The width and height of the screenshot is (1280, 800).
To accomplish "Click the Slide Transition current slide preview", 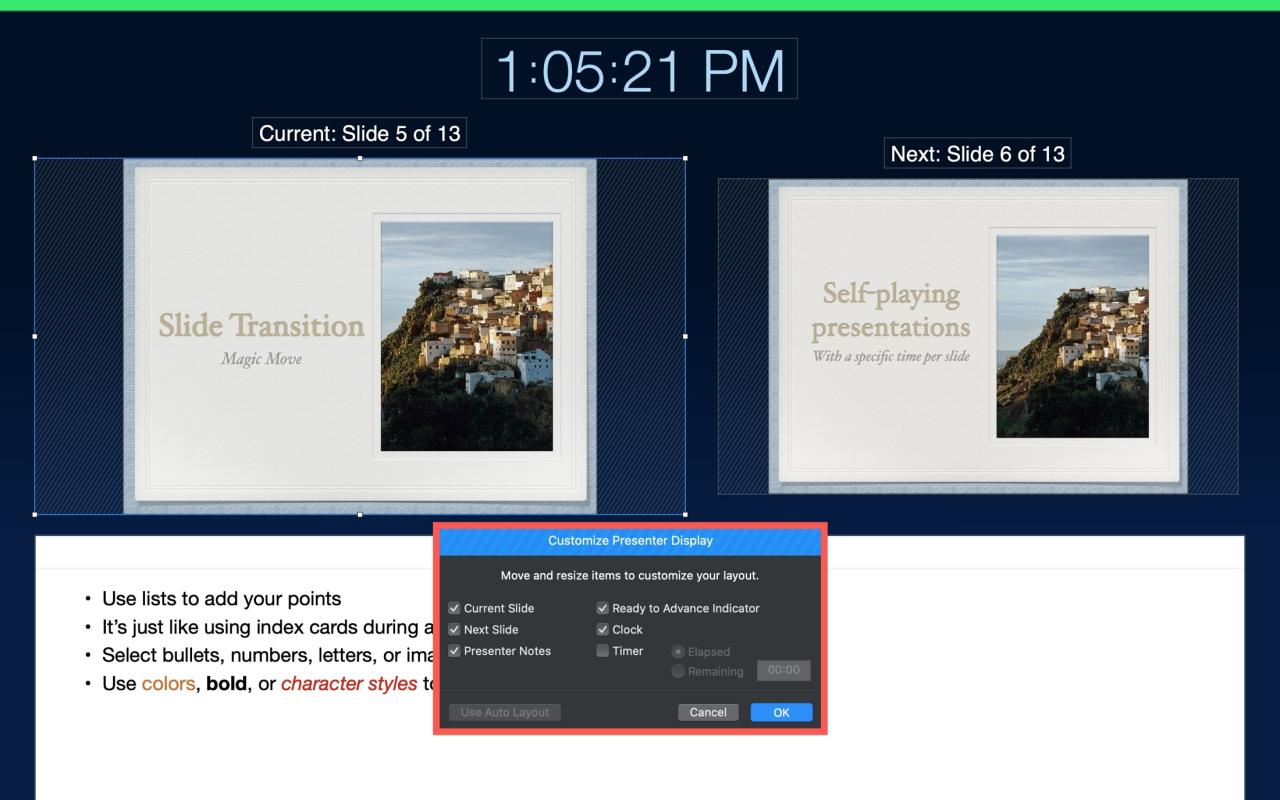I will pos(359,336).
